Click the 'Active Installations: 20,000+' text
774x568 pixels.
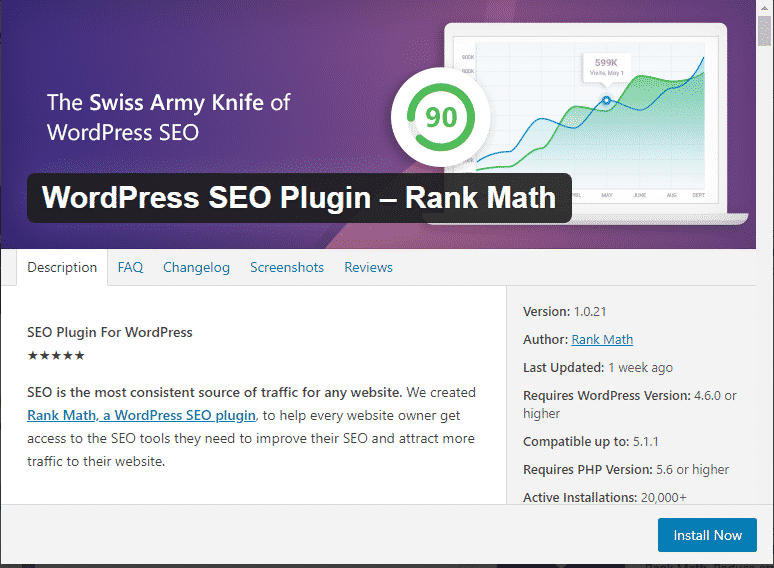click(x=605, y=497)
